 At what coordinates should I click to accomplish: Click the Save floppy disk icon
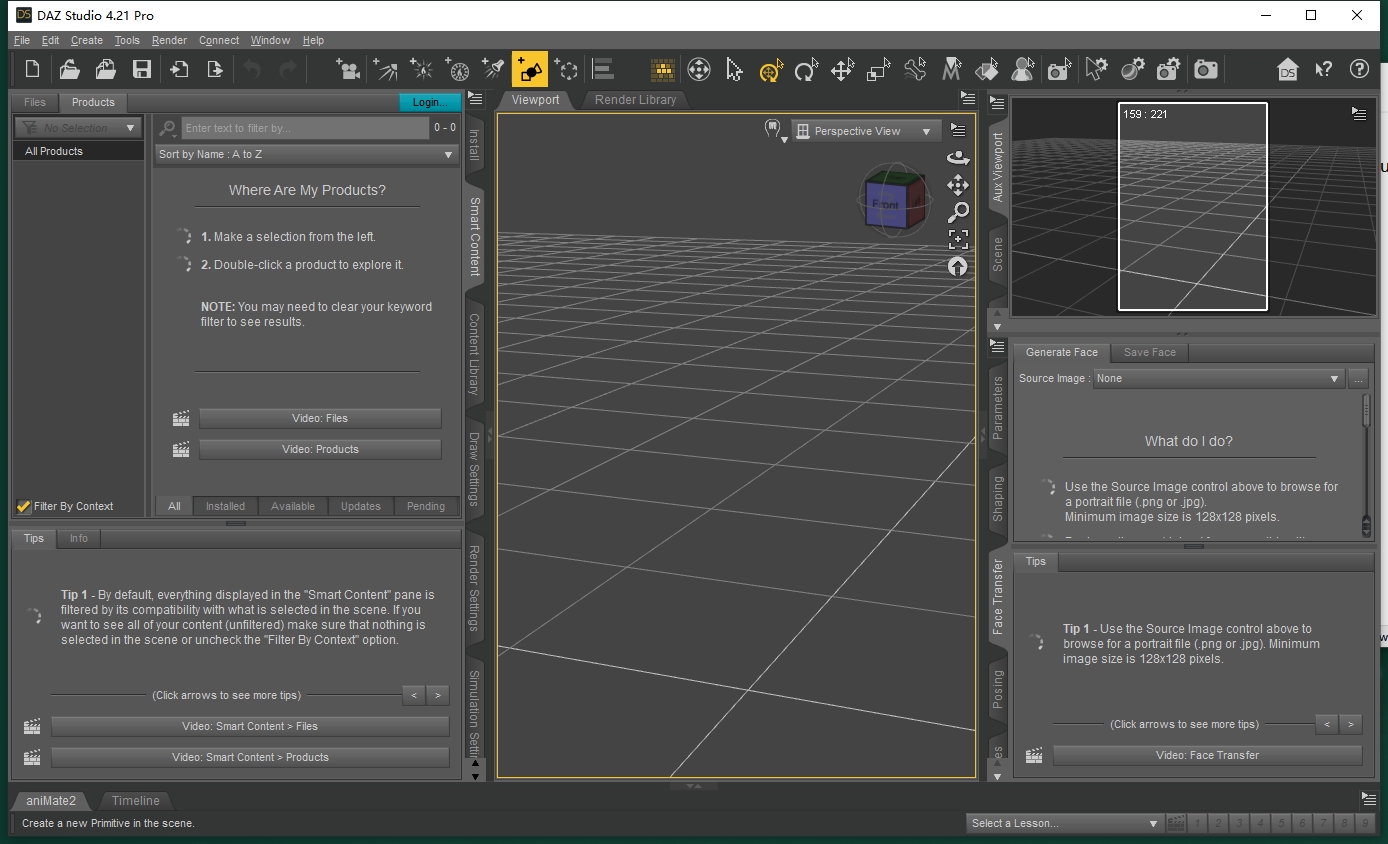142,69
